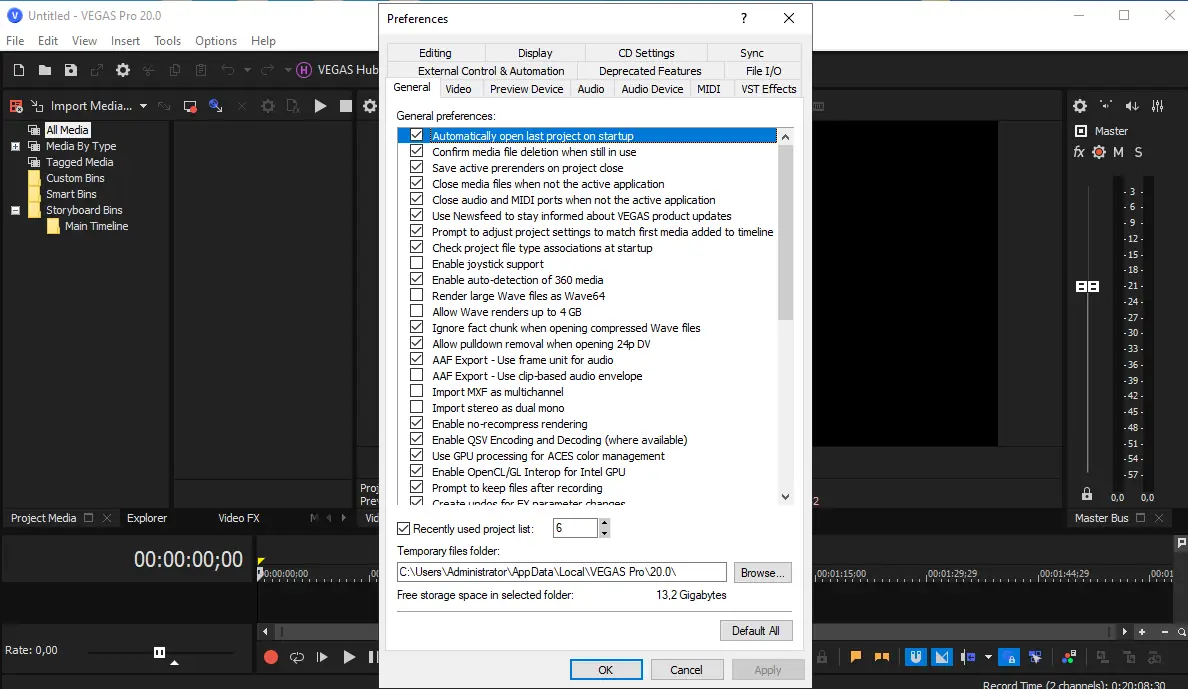Toggle loop playback in transport bar
1188x689 pixels.
(x=297, y=657)
